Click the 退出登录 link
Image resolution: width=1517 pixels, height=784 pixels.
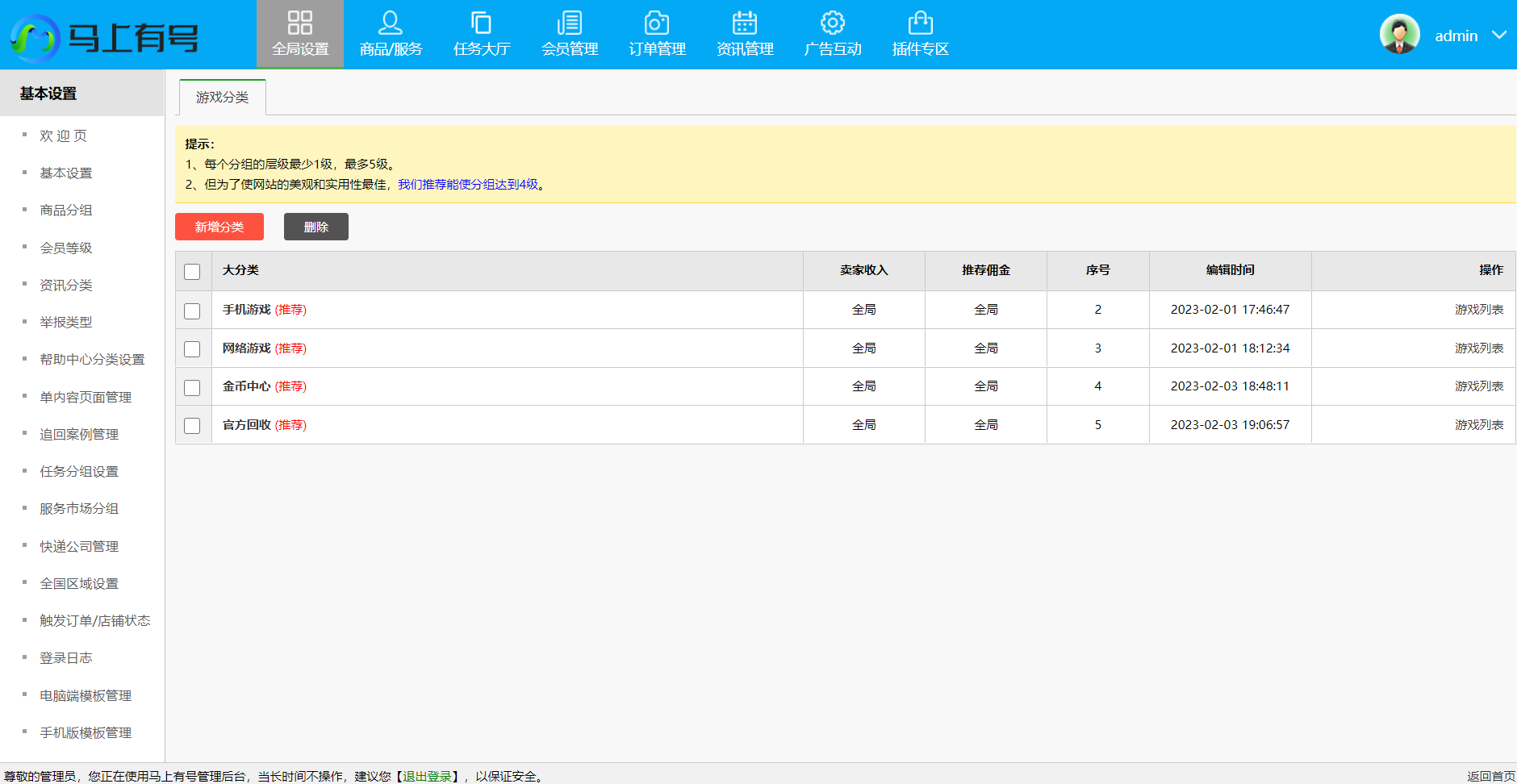(427, 776)
